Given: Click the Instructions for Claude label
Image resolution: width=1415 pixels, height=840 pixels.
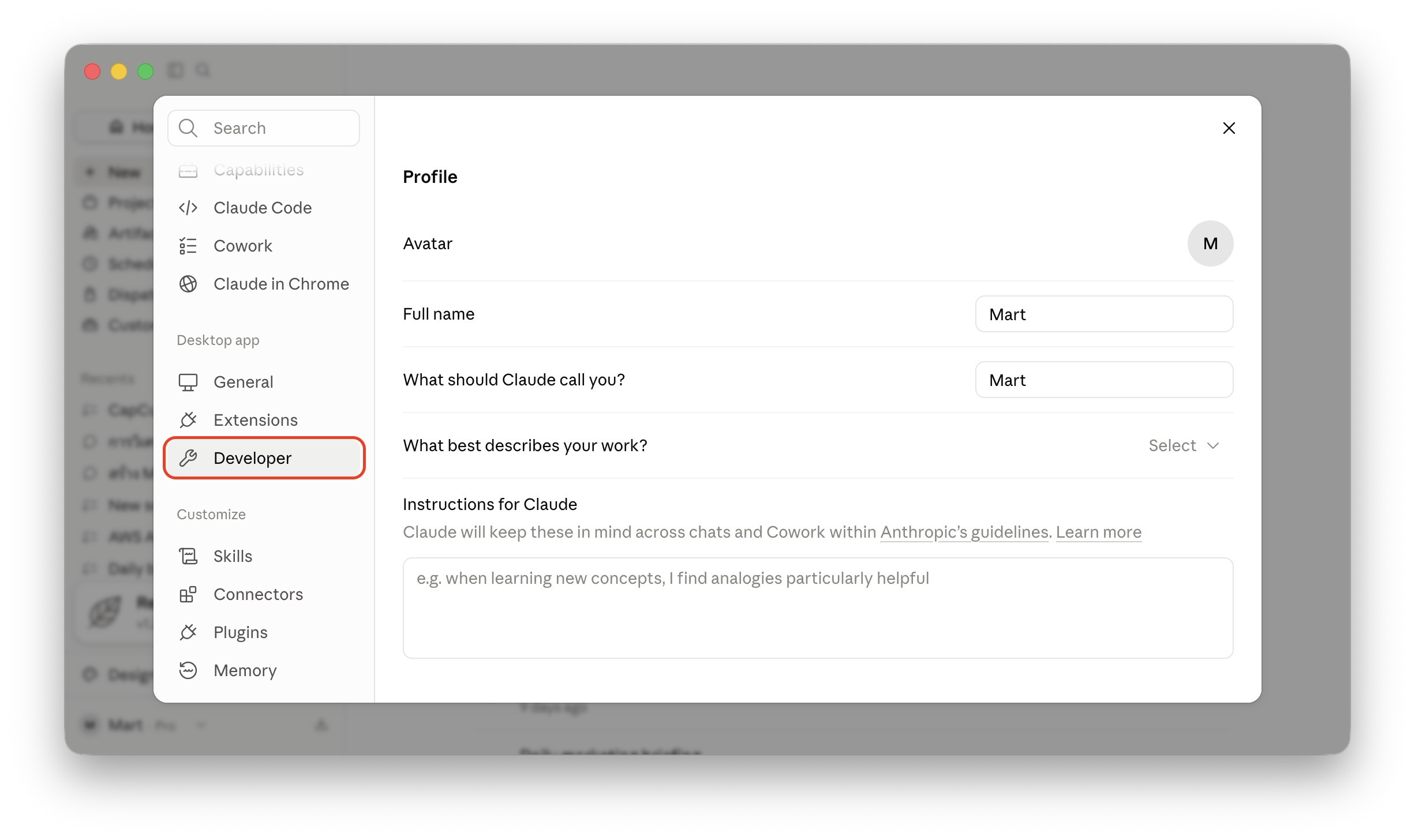Looking at the screenshot, I should click(490, 504).
